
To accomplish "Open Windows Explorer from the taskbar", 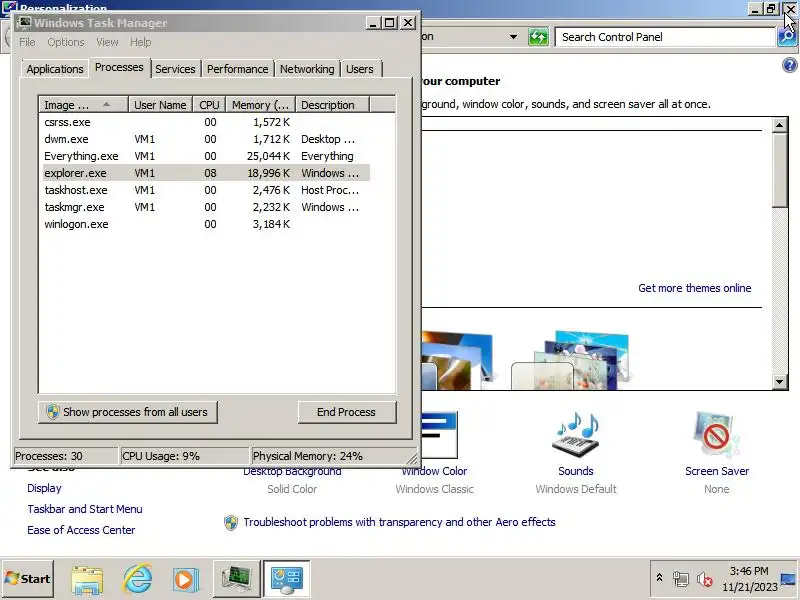I will click(x=87, y=579).
